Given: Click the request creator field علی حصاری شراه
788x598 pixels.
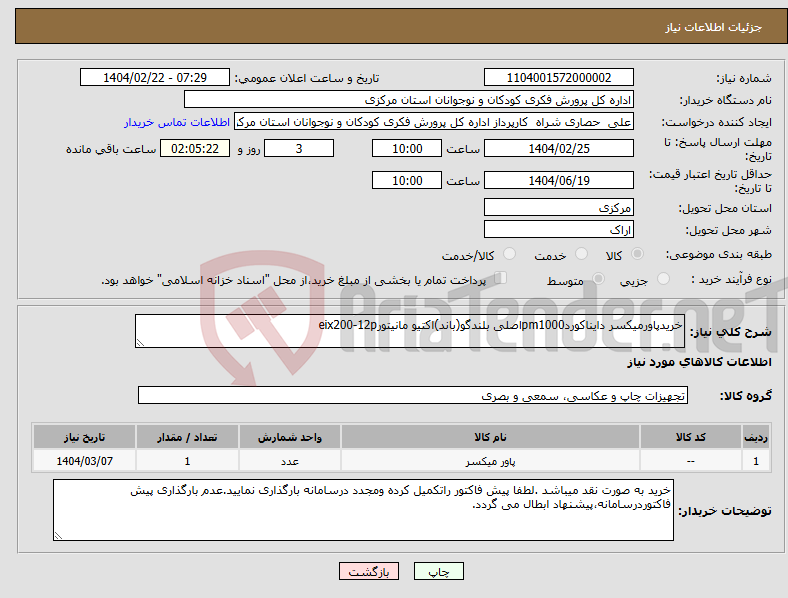Looking at the screenshot, I should [434, 122].
